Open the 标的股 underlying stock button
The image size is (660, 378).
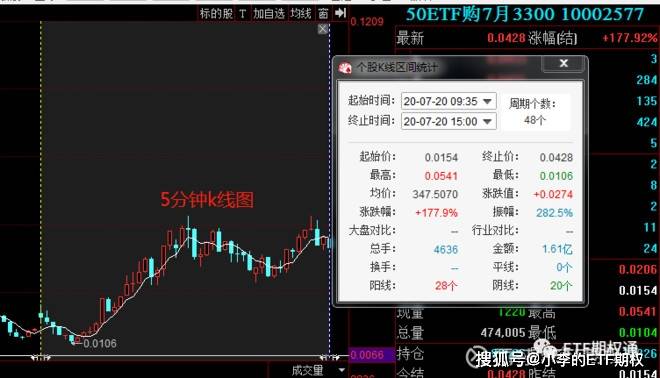216,13
